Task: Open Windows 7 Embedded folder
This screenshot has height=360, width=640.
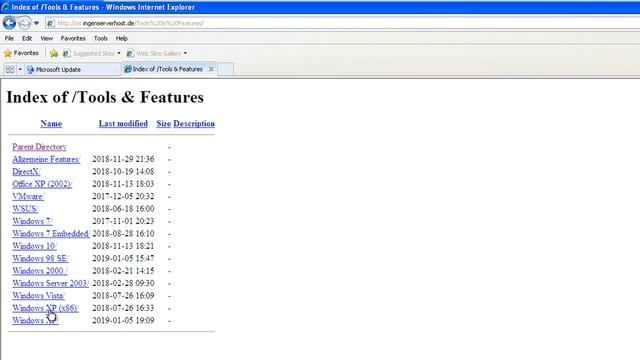Action: 51,233
